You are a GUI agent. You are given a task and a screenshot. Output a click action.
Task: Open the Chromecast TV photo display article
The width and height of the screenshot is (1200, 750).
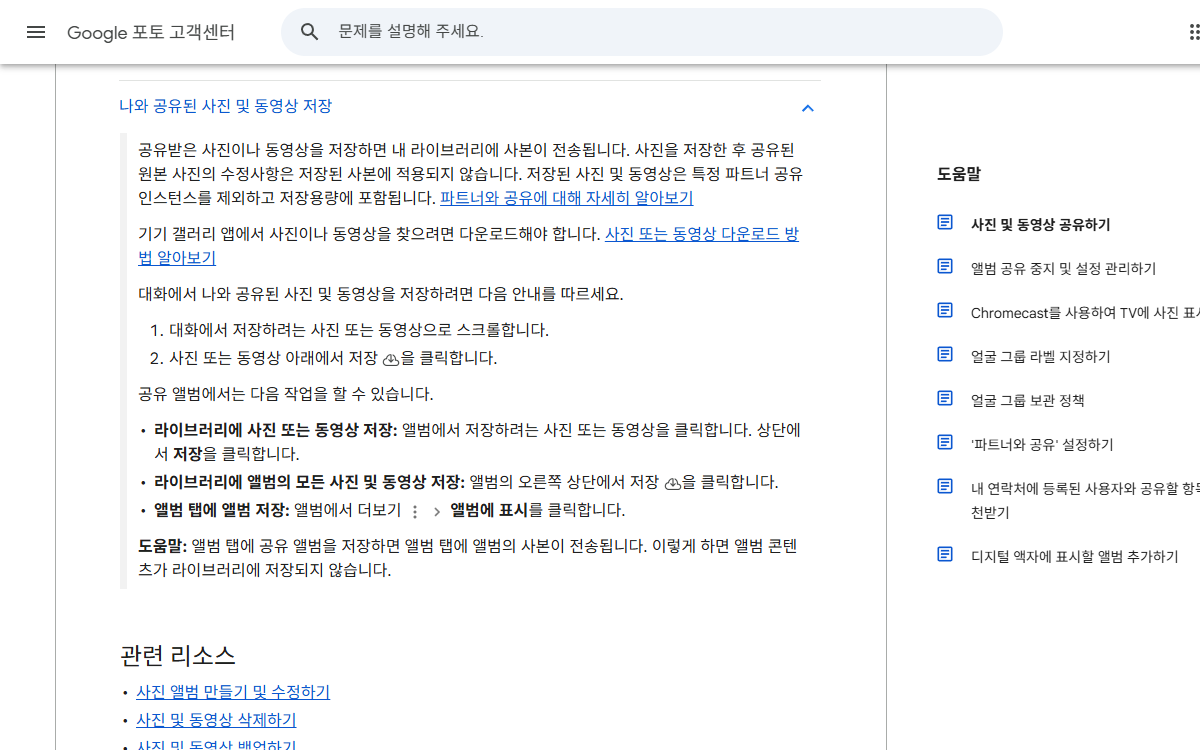(1085, 313)
